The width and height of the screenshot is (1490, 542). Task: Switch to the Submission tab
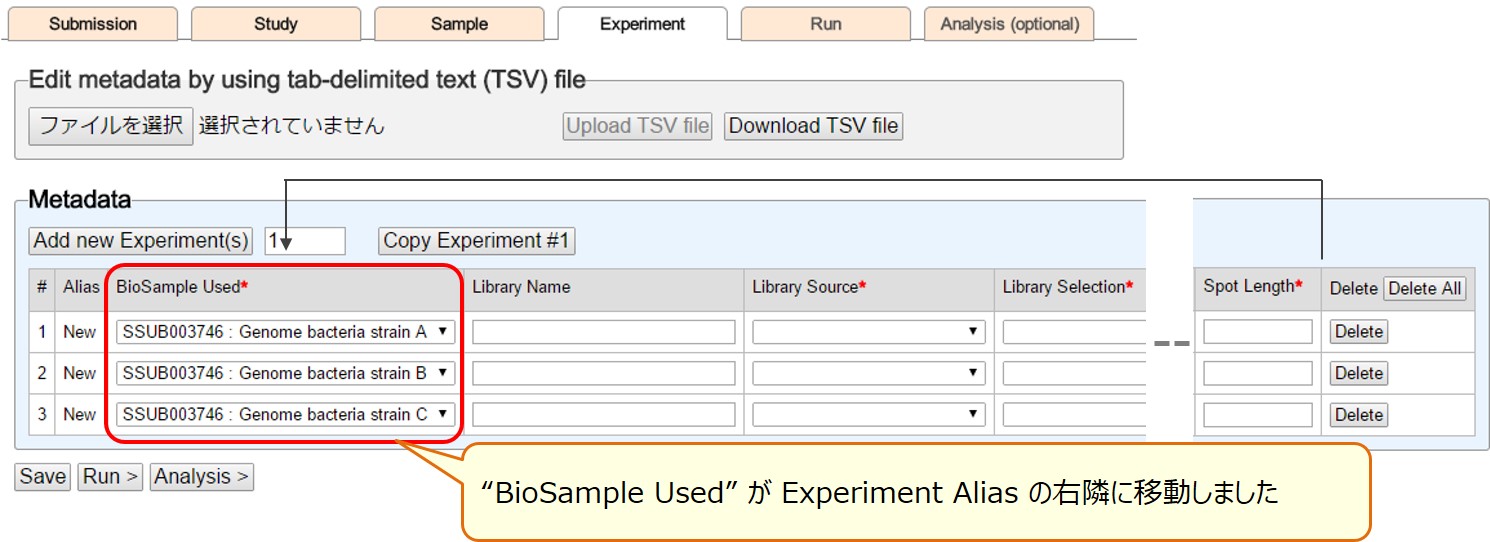pyautogui.click(x=93, y=24)
